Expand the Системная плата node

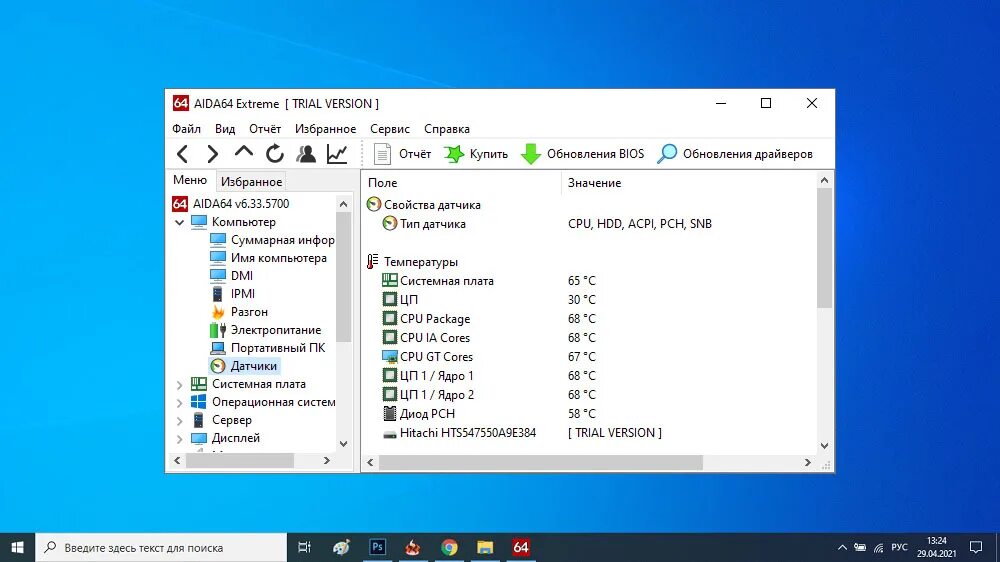[x=179, y=385]
